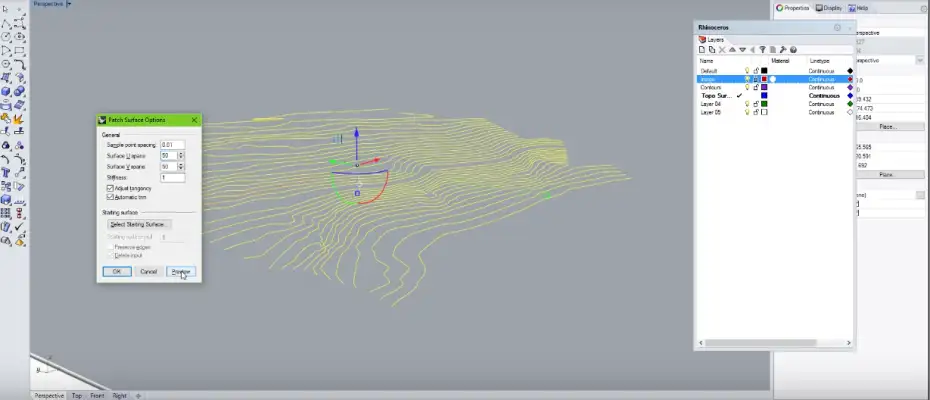Open Layers panel help question icon

(x=793, y=50)
